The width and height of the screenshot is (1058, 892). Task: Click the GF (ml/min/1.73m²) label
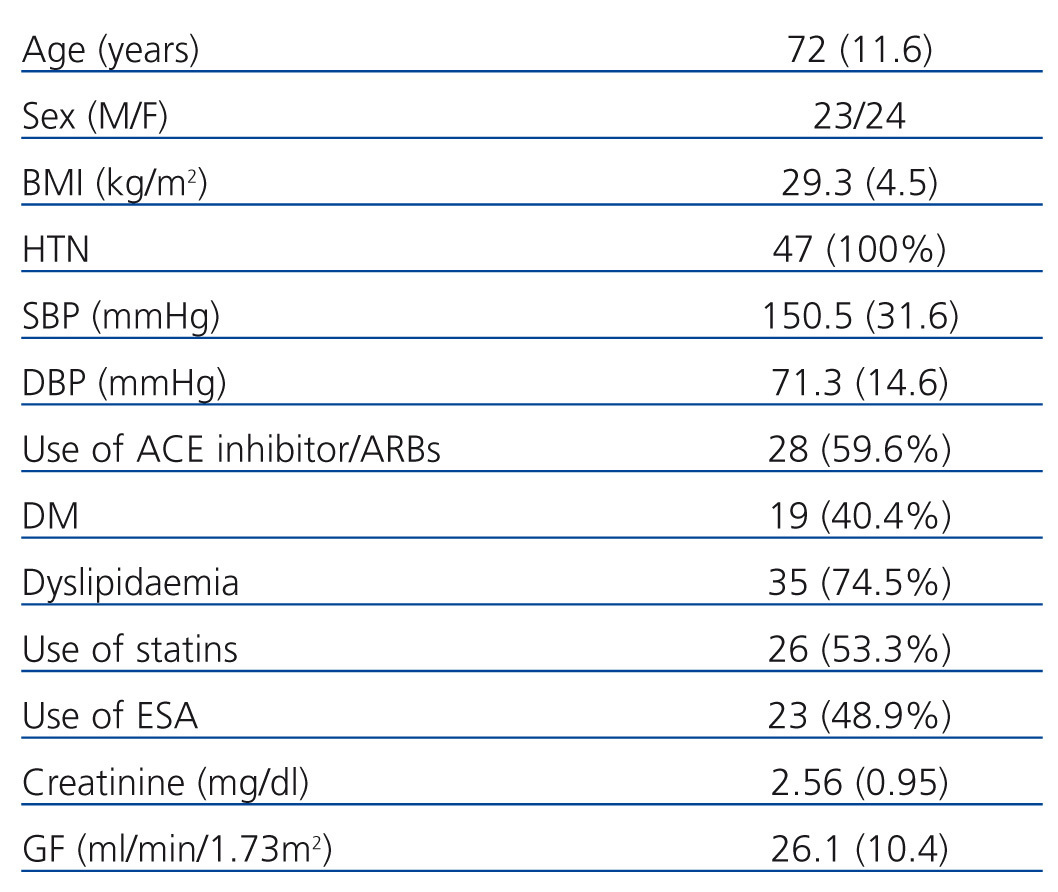(177, 849)
